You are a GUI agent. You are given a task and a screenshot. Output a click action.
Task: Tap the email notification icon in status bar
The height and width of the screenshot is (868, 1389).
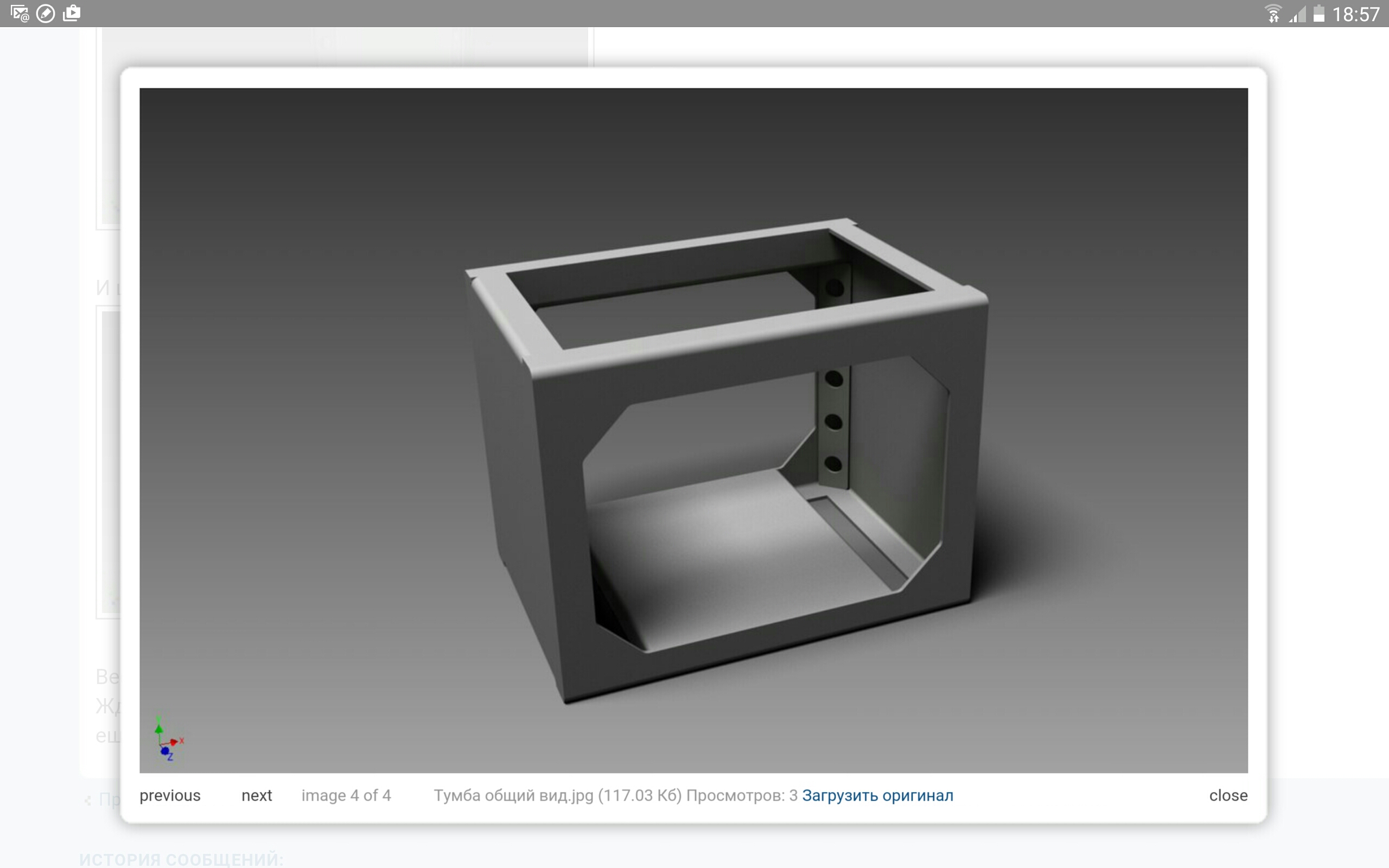pyautogui.click(x=20, y=13)
